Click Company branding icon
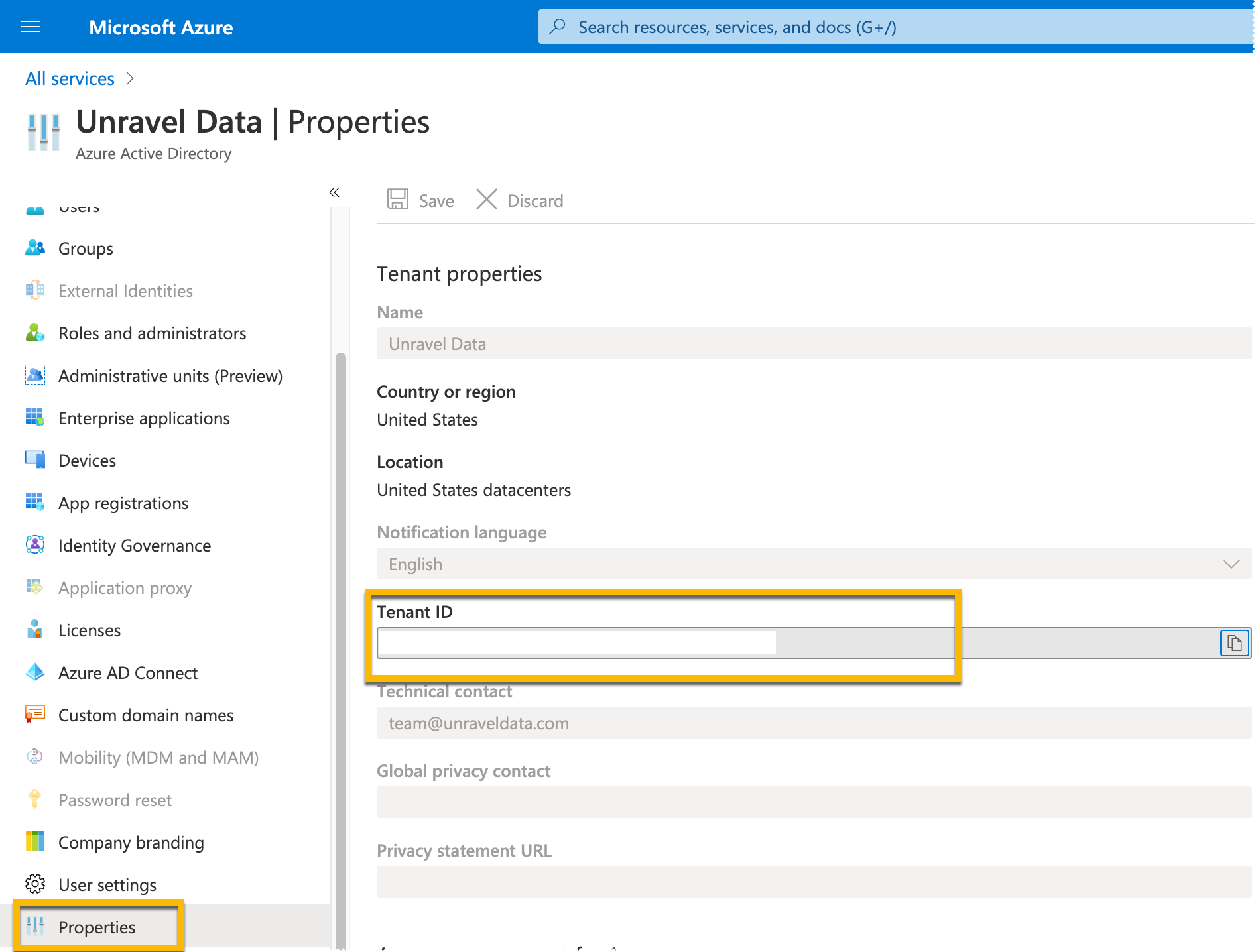1256x952 pixels. 35,842
